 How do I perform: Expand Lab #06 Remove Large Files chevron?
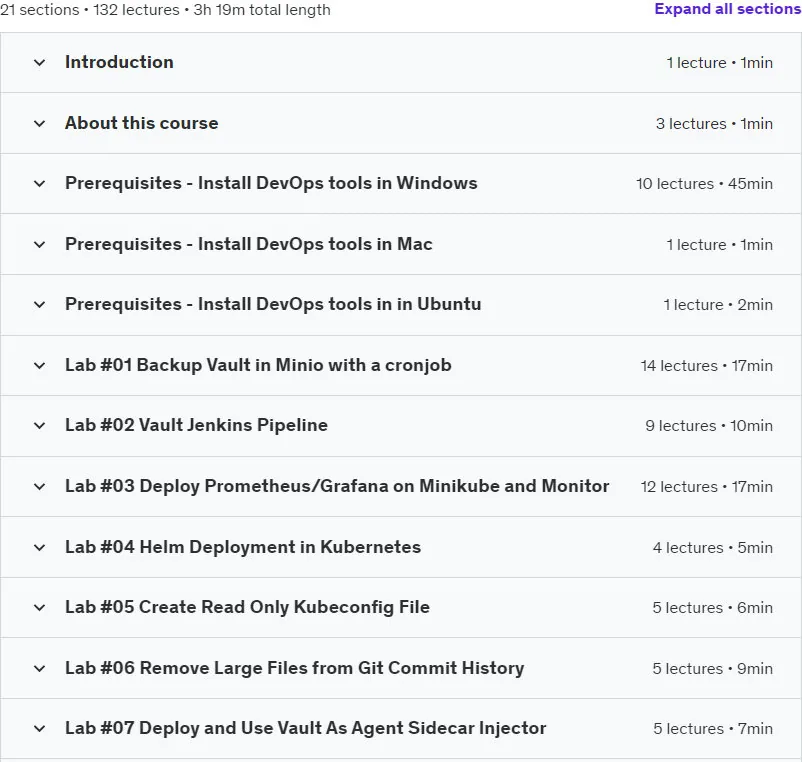click(39, 668)
